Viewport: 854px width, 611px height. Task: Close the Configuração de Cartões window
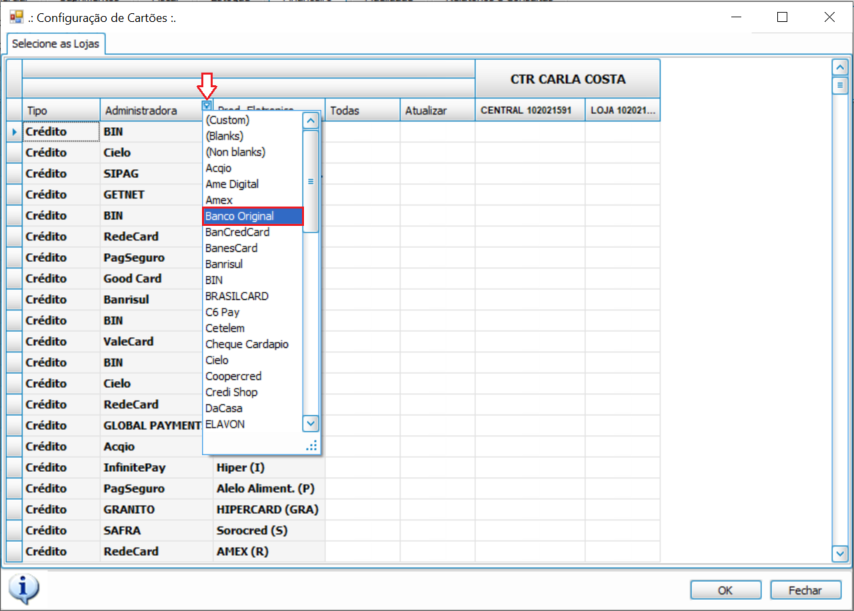click(829, 17)
